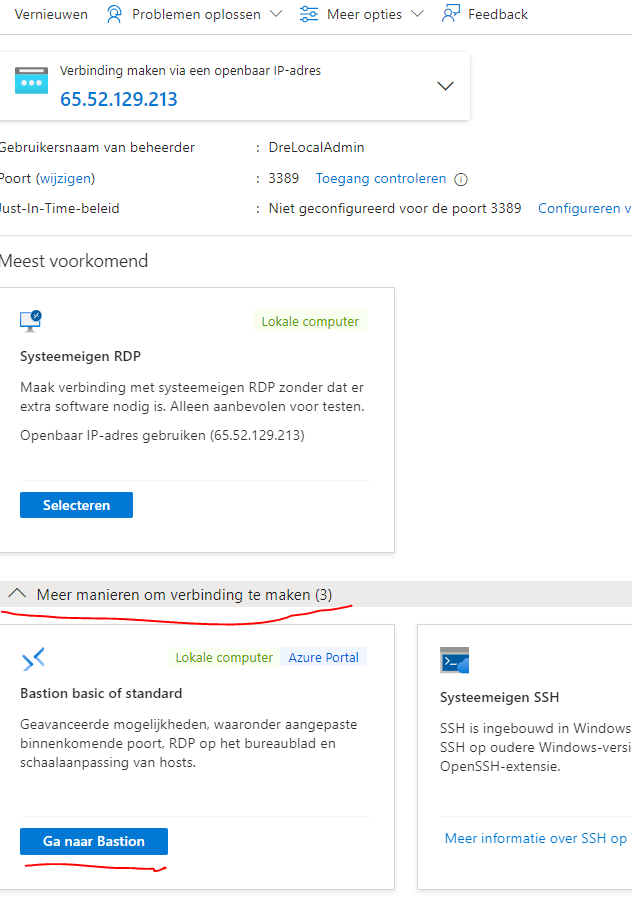Click the Systeemeigen SSH terminal icon
The image size is (632, 899).
coord(454,660)
